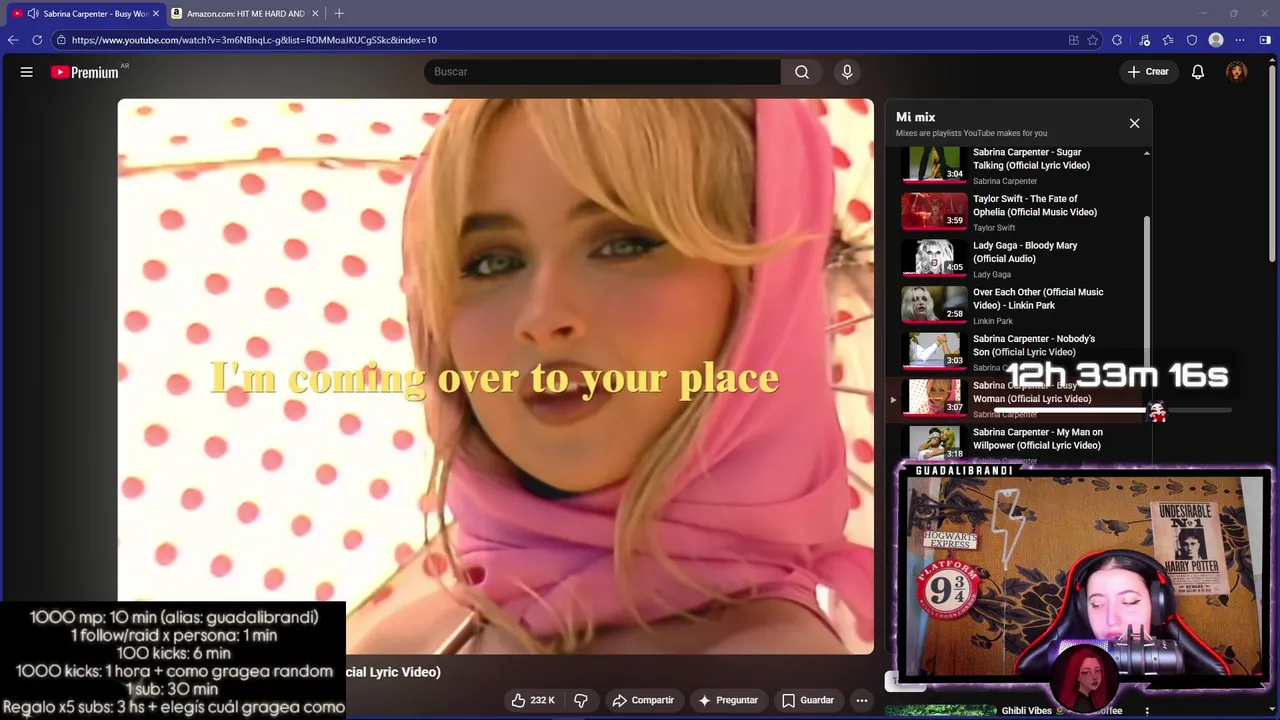Play My Man on Willpower thumbnail
The width and height of the screenshot is (1280, 720).
tap(934, 444)
